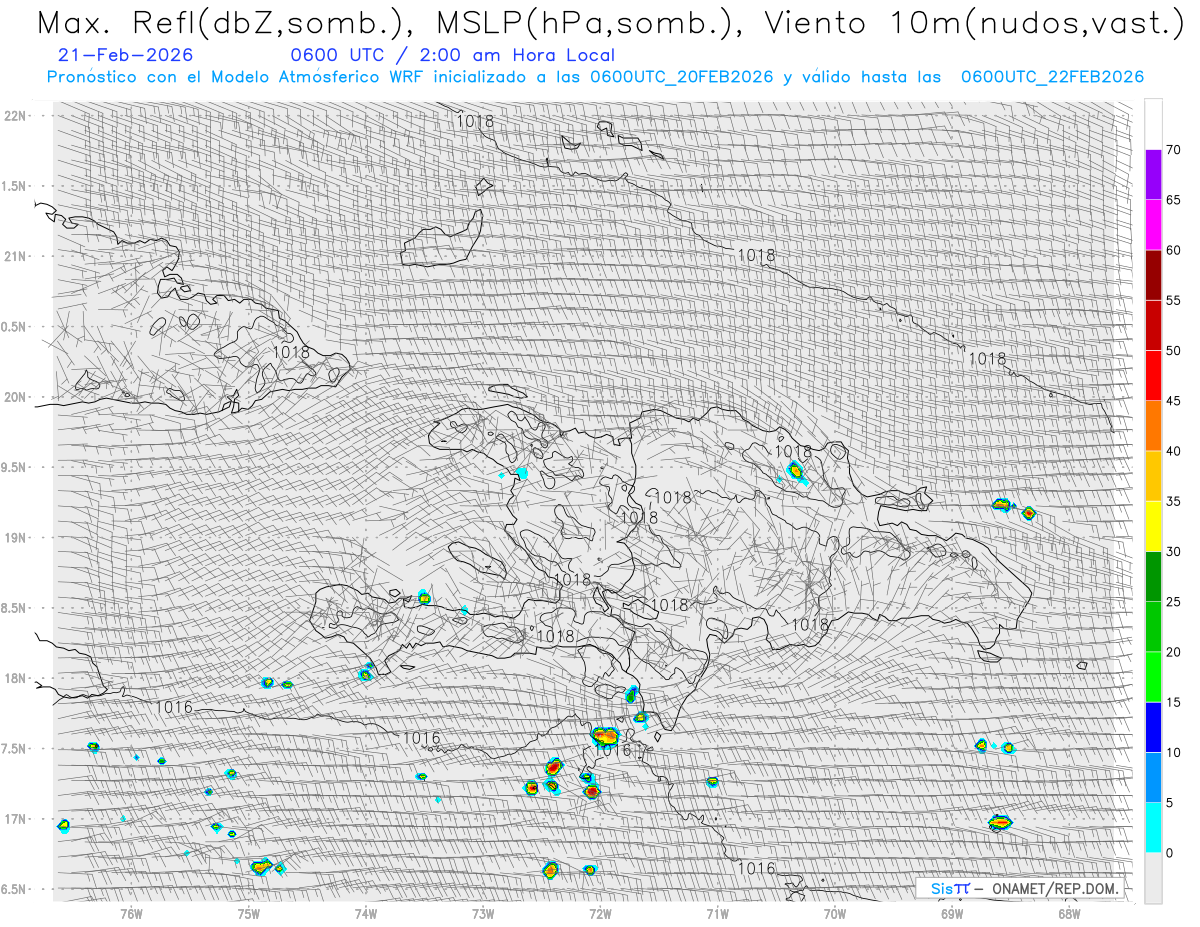Click the "72W" longitude axis label
Screen dimensions: 1200x927
(600, 912)
